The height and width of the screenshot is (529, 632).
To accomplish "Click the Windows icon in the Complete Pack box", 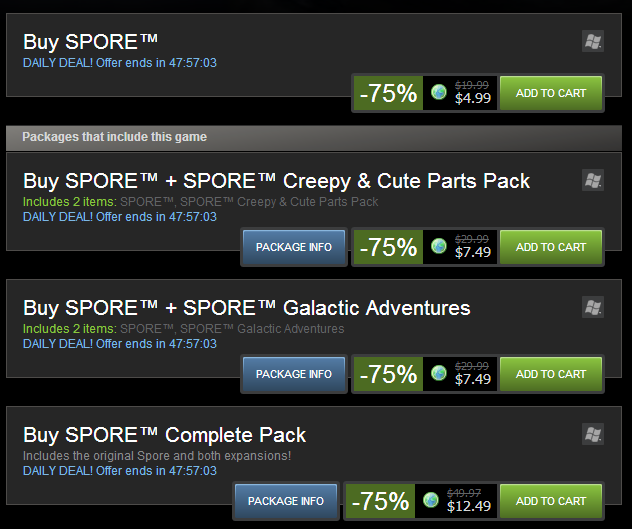I will click(593, 434).
